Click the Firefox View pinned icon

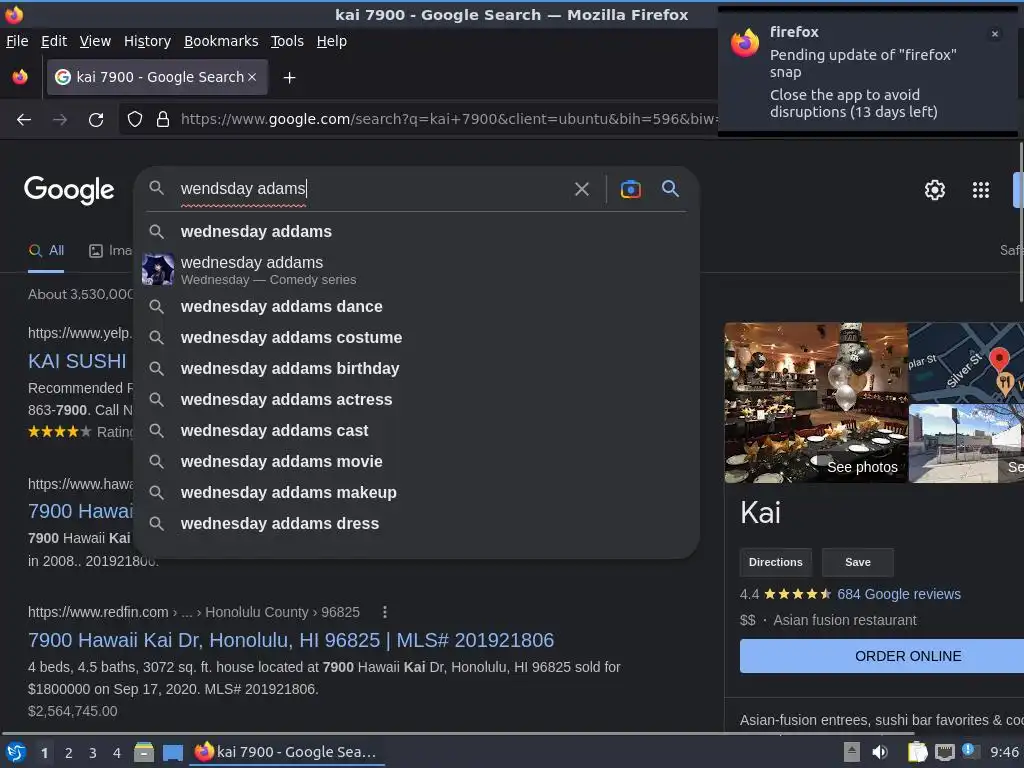(x=20, y=77)
